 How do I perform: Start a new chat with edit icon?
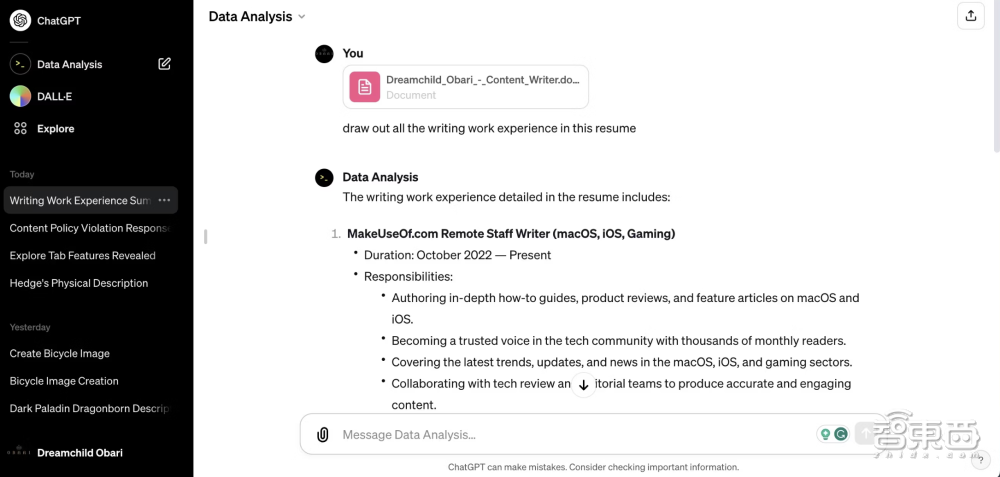tap(165, 64)
